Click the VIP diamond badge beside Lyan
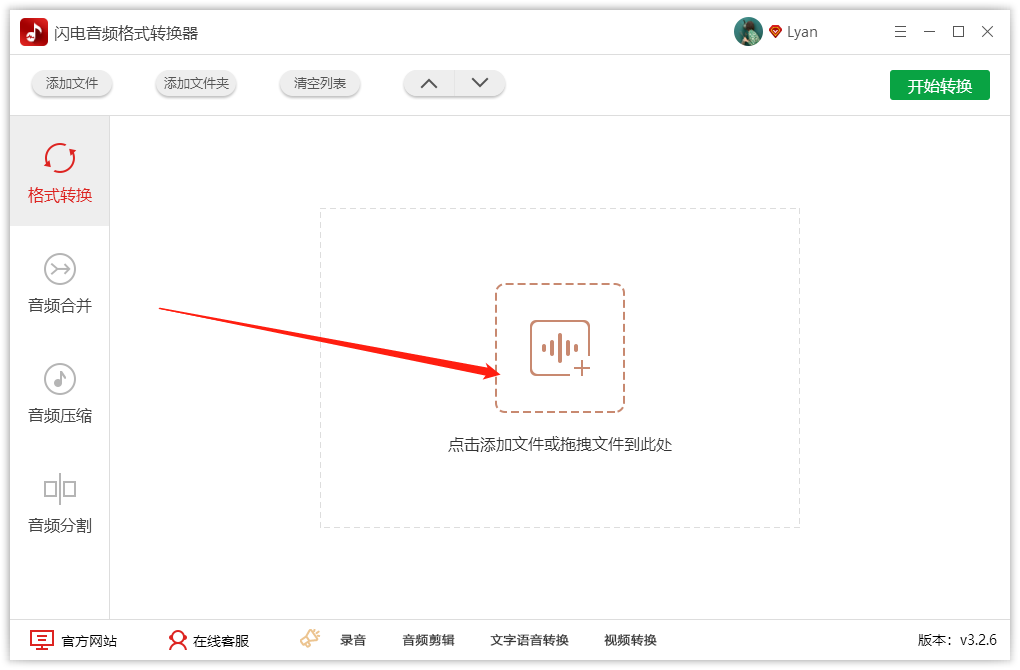The width and height of the screenshot is (1020, 670). (775, 32)
